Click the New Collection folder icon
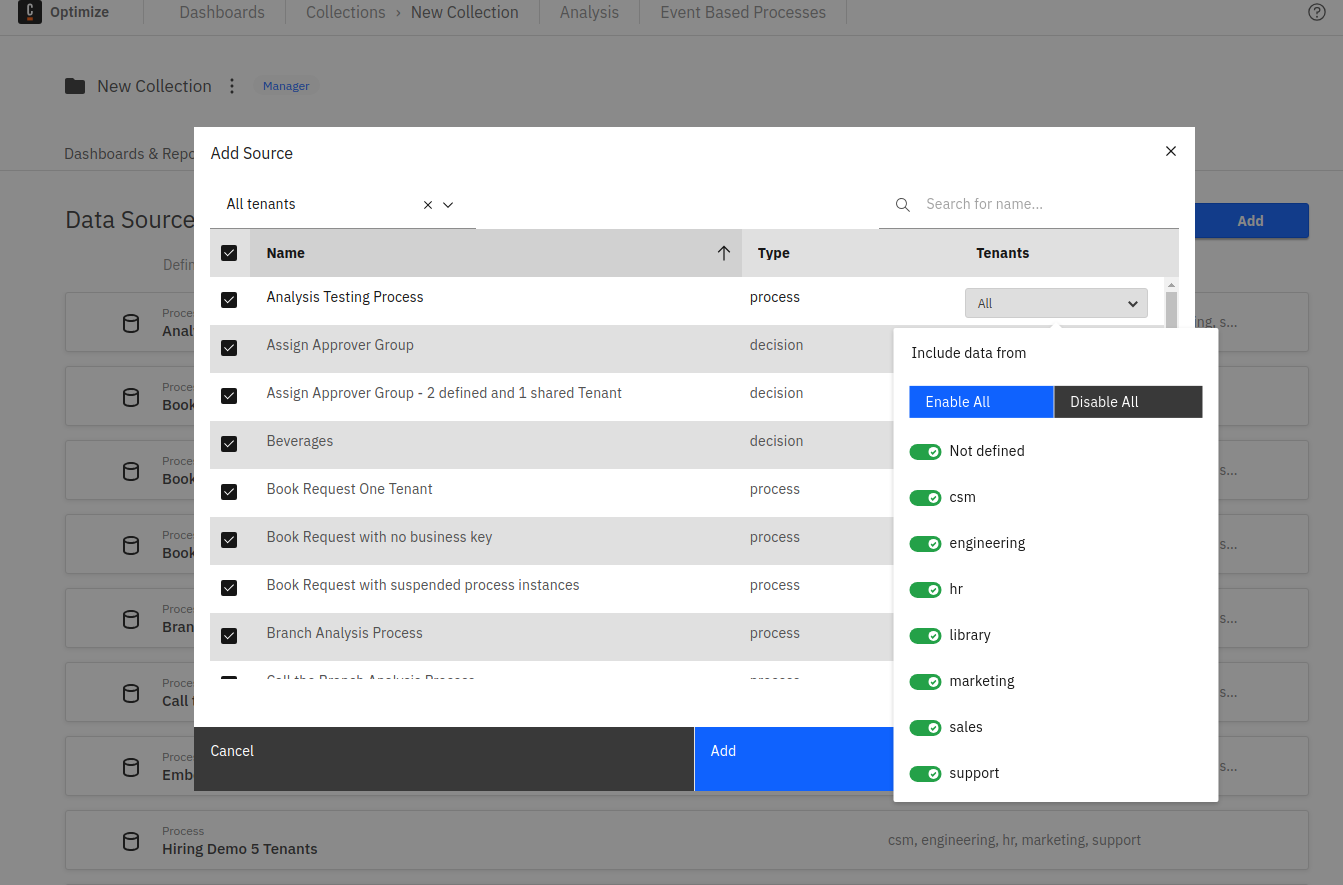1343x885 pixels. click(75, 86)
